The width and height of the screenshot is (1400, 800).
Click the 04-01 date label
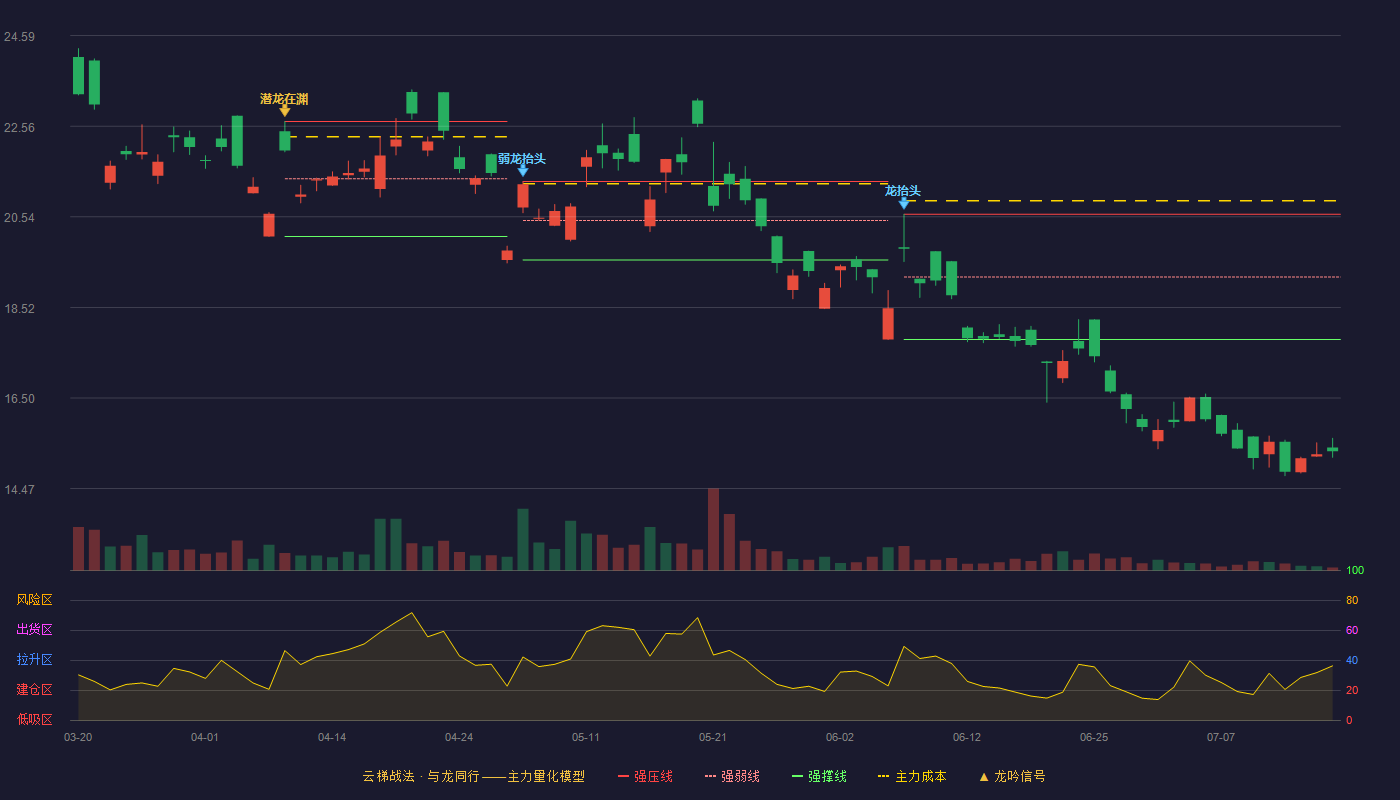pyautogui.click(x=205, y=737)
